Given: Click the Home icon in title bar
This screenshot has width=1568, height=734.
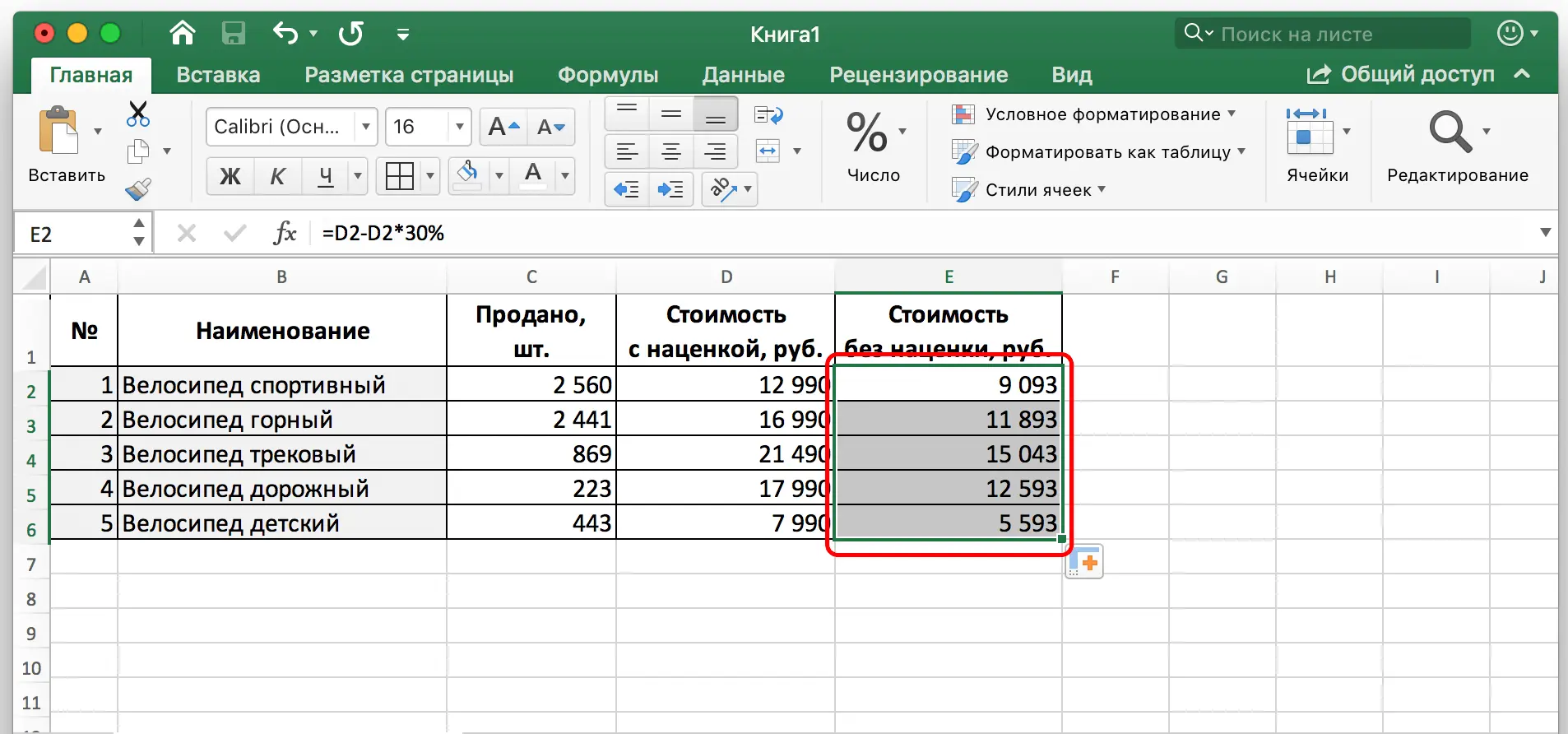Looking at the screenshot, I should [182, 33].
